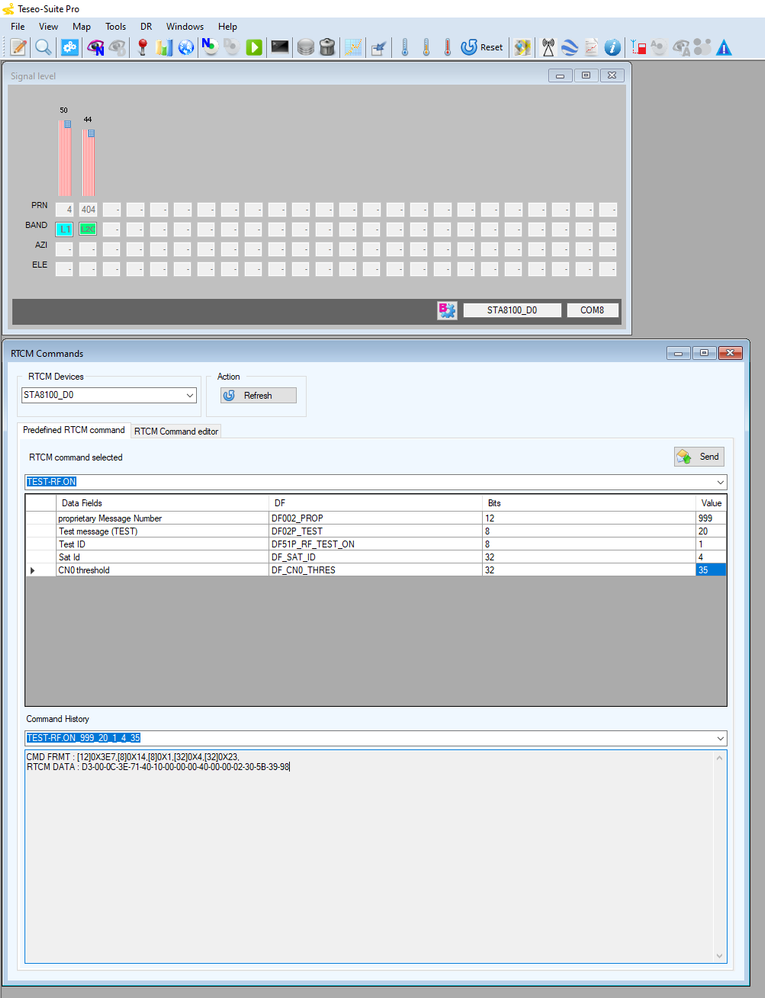Open the Tools menu
This screenshot has height=998, width=765.
115,27
